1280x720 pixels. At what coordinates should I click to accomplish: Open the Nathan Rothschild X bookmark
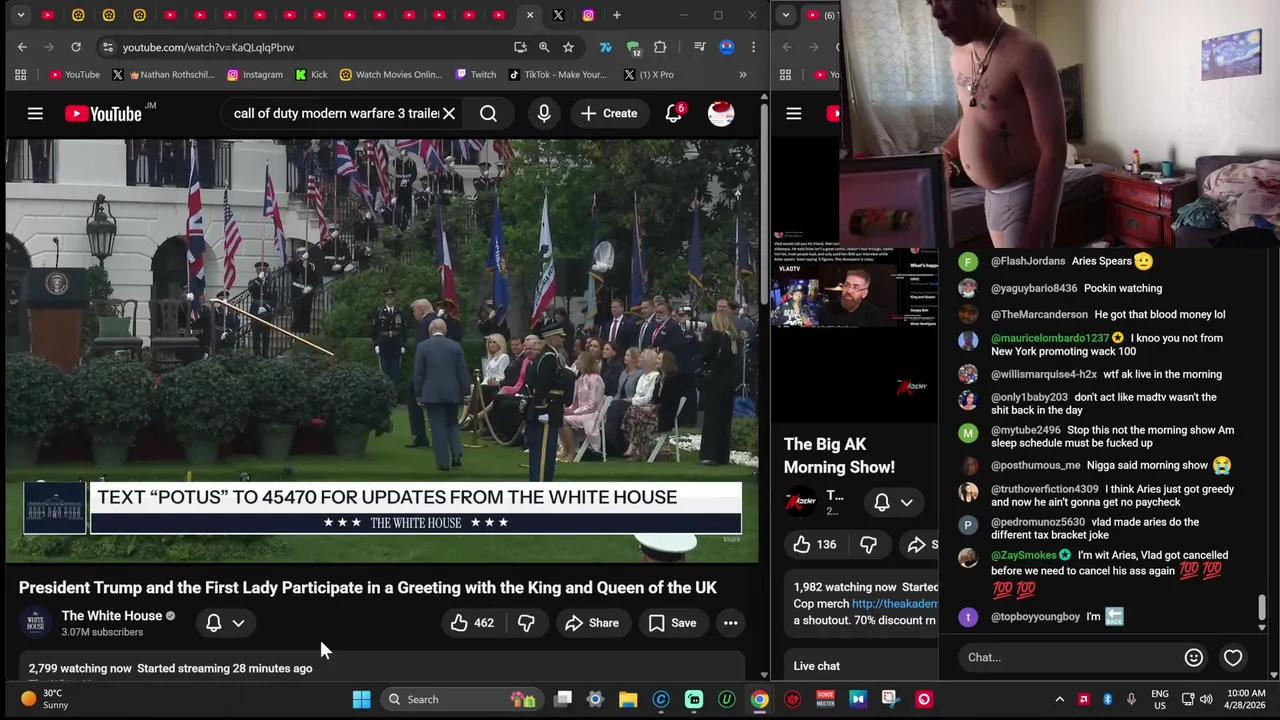(163, 74)
